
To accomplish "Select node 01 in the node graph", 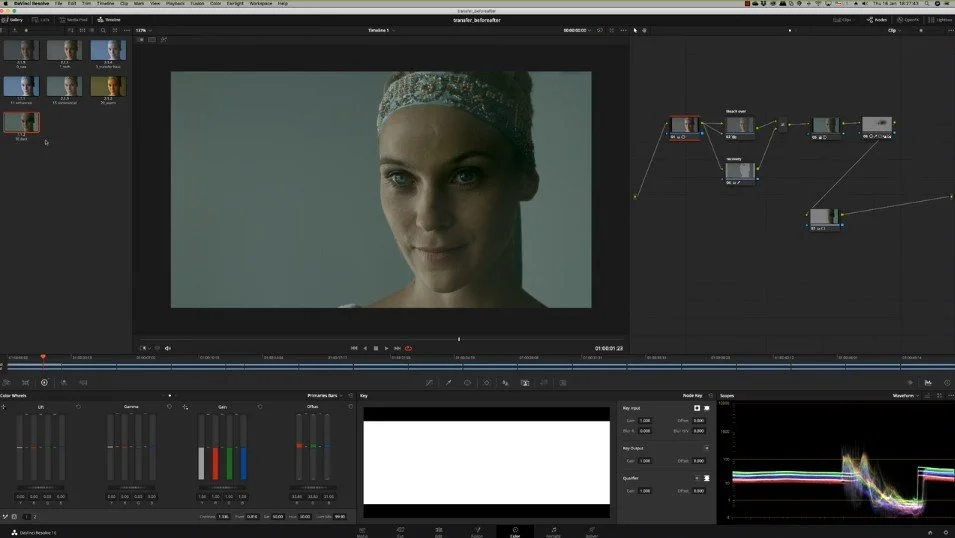I will pos(685,127).
